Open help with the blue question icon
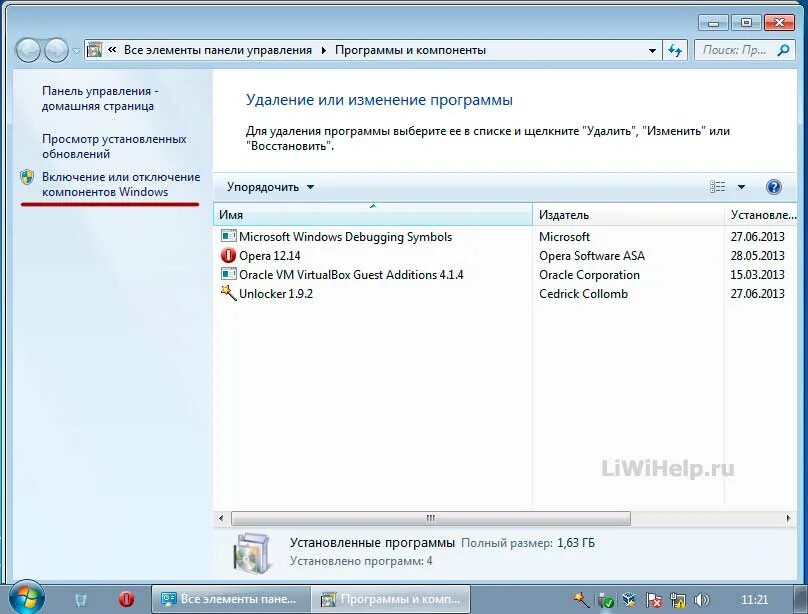Image resolution: width=808 pixels, height=614 pixels. point(773,186)
